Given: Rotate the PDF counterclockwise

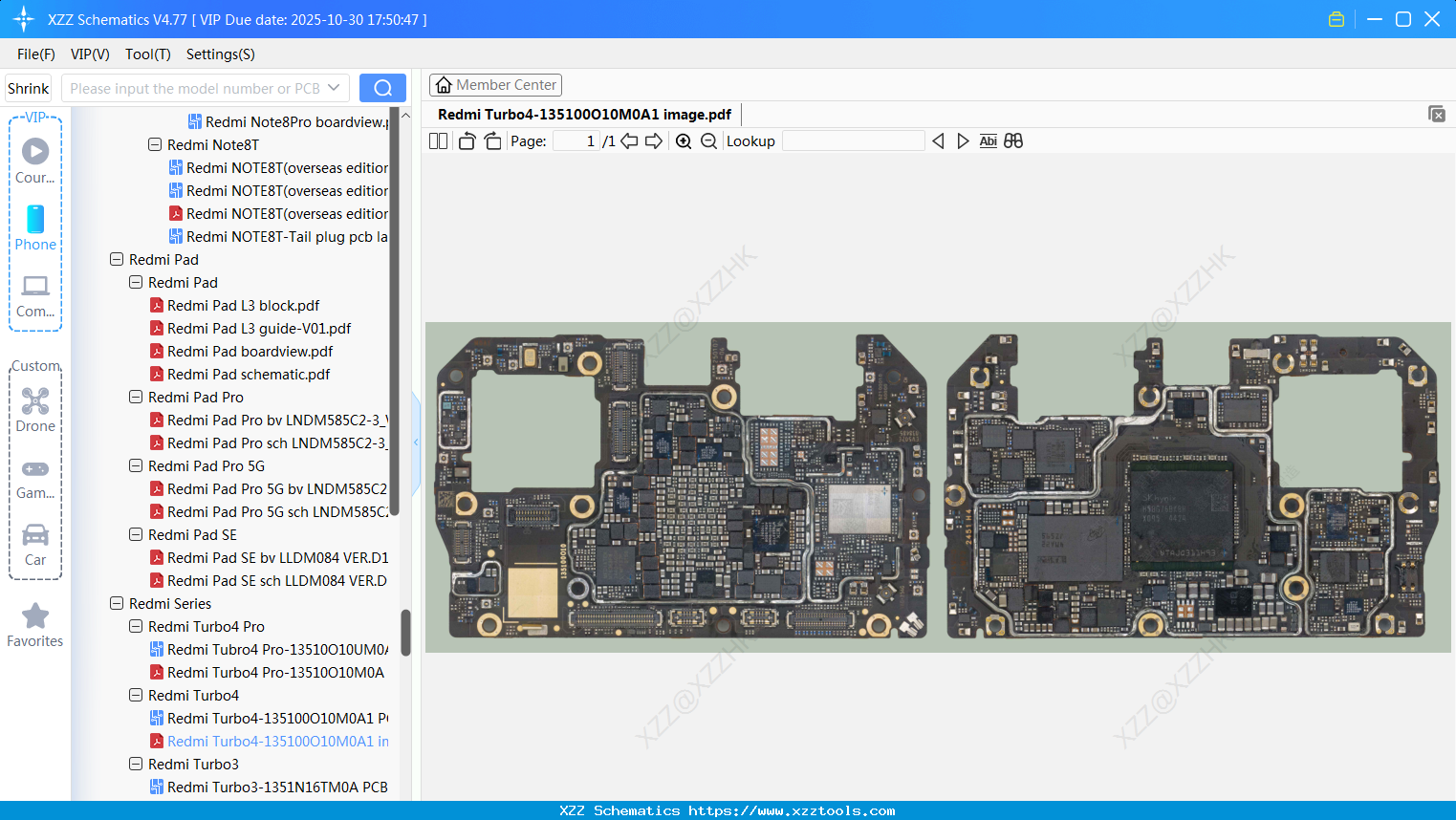Looking at the screenshot, I should (466, 140).
